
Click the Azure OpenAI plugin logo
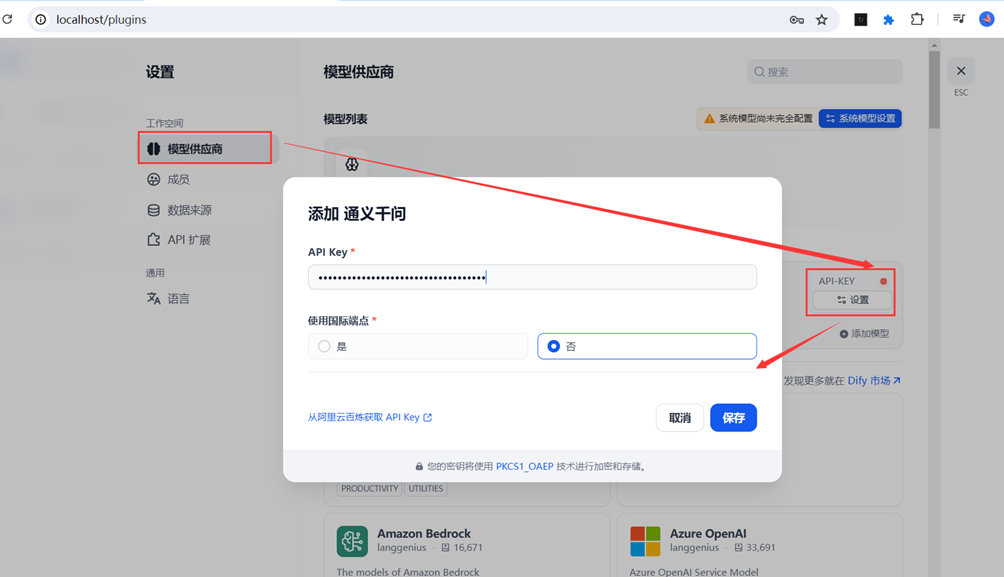click(645, 542)
